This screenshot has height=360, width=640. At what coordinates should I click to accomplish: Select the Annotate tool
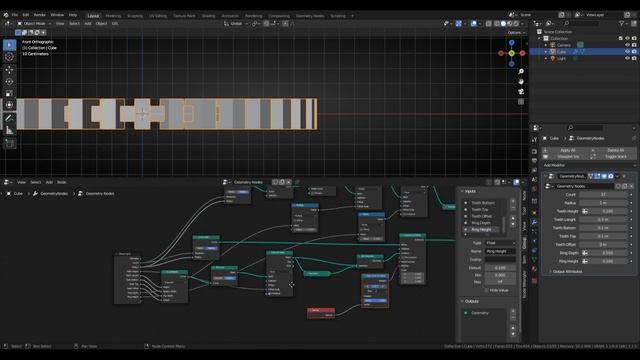tap(9, 118)
